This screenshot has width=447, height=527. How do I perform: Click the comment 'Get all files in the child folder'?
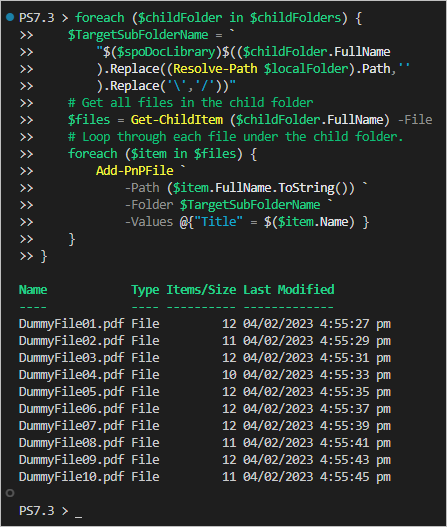point(191,103)
